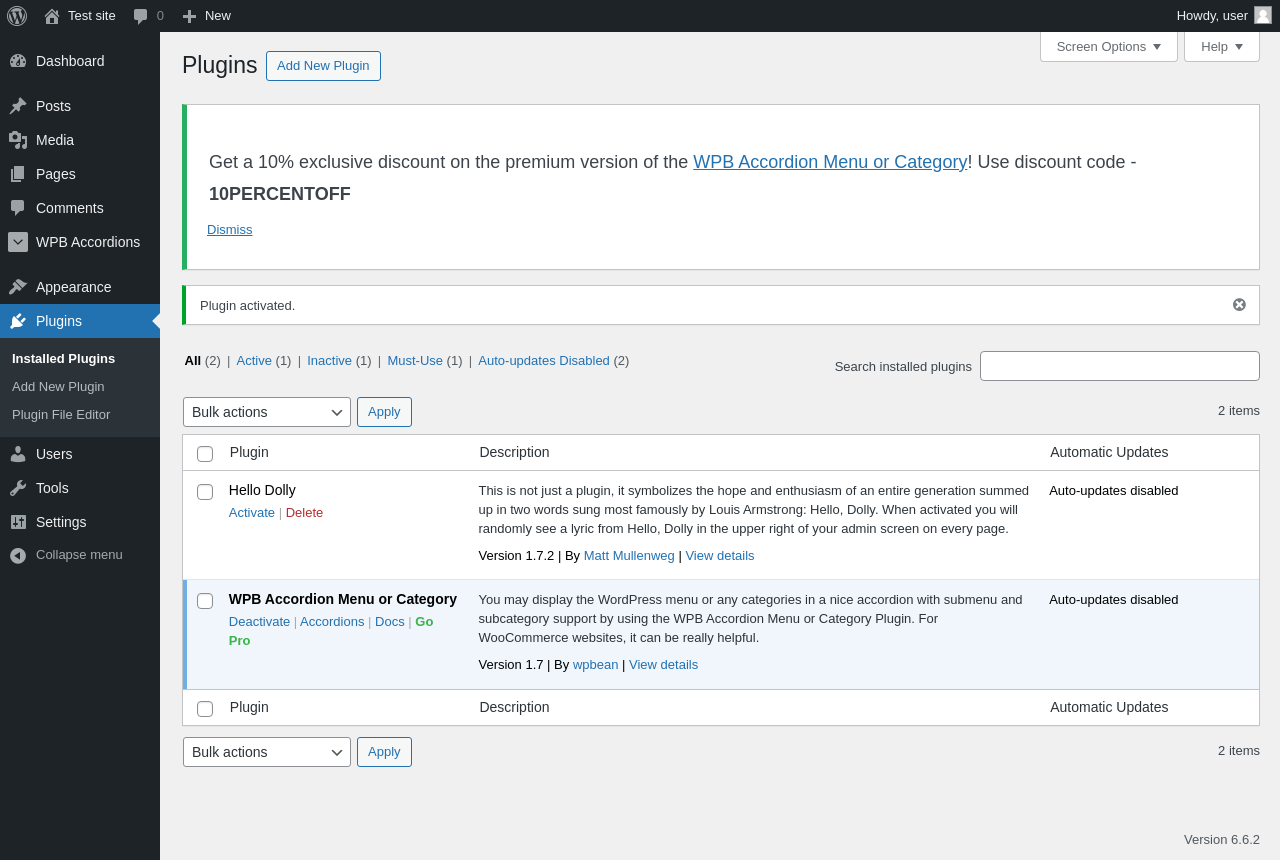This screenshot has height=860, width=1280.
Task: Open wpbean author link
Action: [595, 665]
